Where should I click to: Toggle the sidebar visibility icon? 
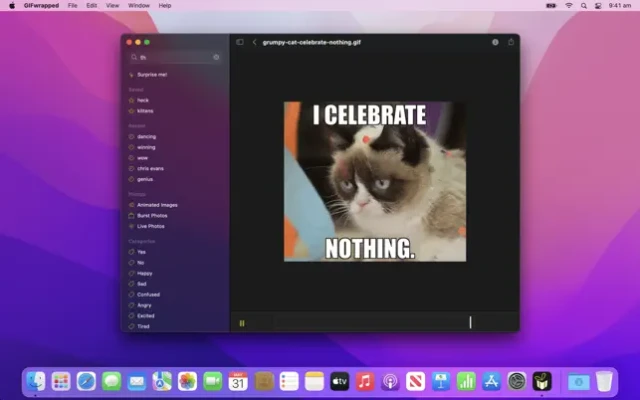point(240,42)
